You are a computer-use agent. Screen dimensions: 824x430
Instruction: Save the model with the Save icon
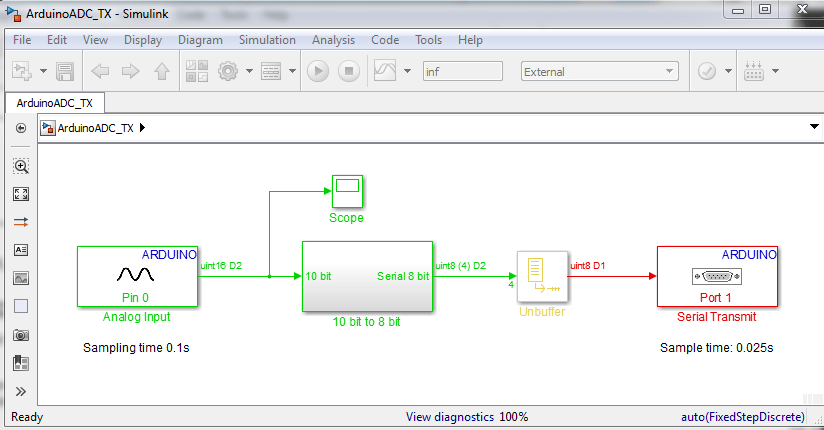click(65, 71)
